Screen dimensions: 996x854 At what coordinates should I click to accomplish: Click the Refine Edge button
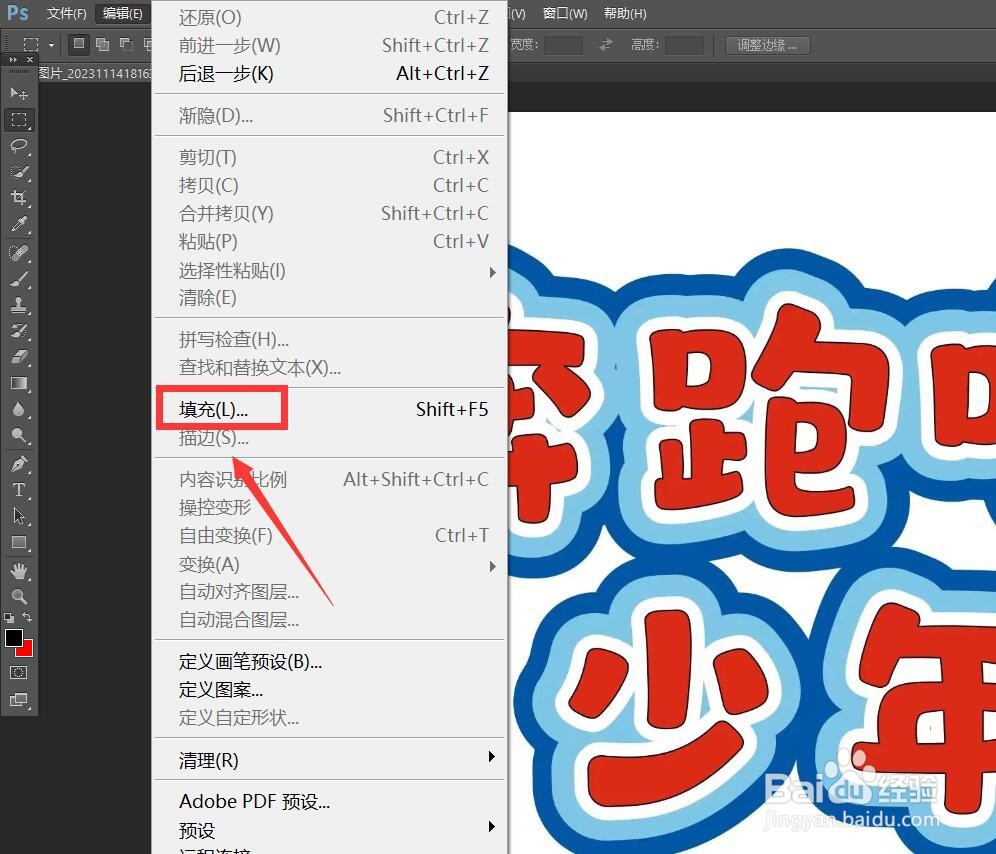point(767,45)
